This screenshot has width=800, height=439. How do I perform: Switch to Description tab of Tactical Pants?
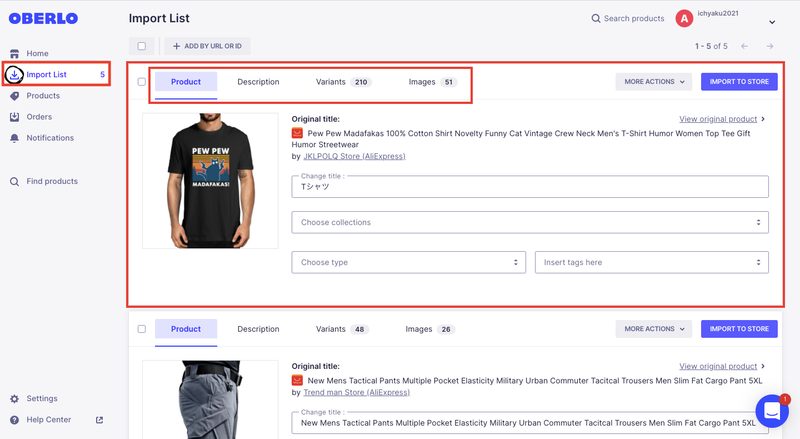(258, 329)
